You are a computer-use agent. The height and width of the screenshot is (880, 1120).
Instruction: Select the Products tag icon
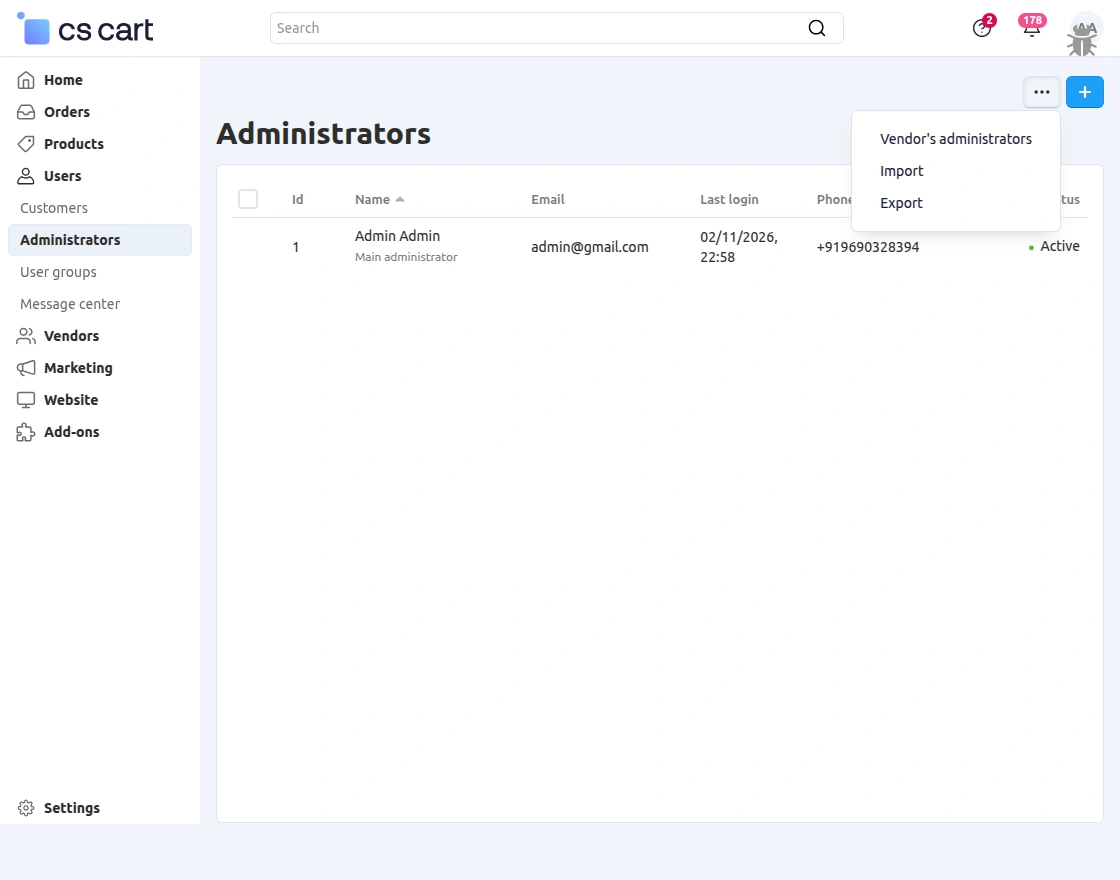click(25, 144)
